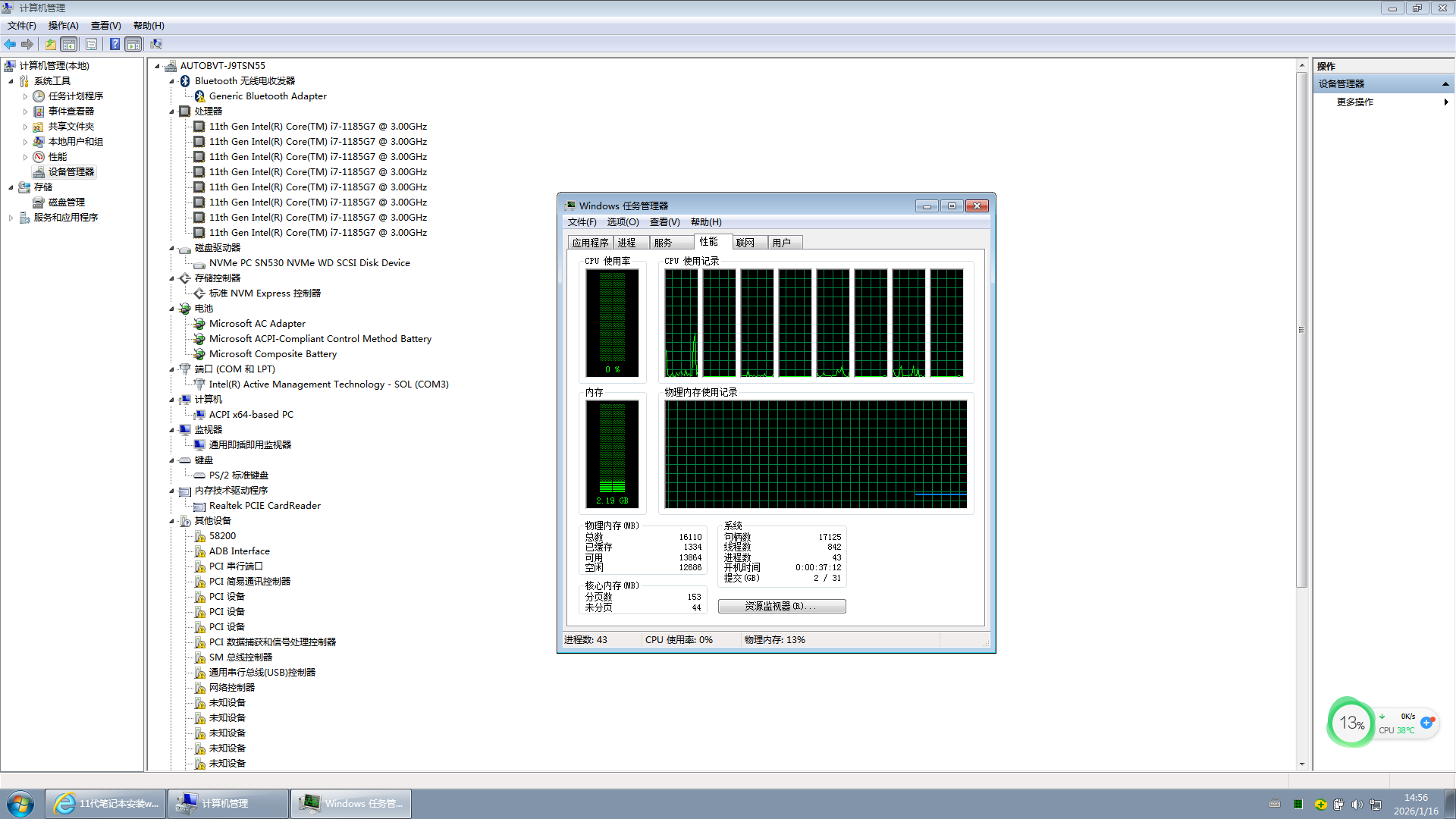Toggle show/hide action pane toolbar button
The image size is (1456, 819).
click(x=133, y=44)
